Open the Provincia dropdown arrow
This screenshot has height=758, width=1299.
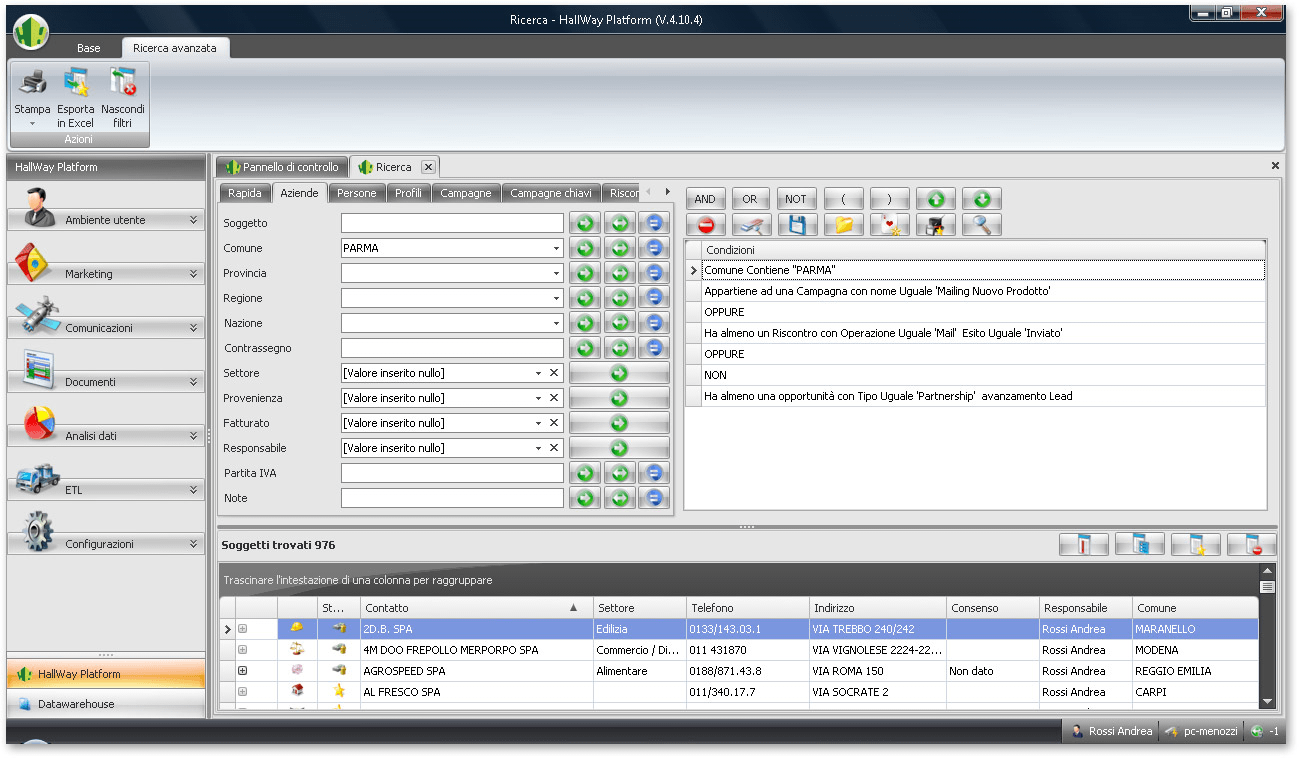tap(556, 273)
